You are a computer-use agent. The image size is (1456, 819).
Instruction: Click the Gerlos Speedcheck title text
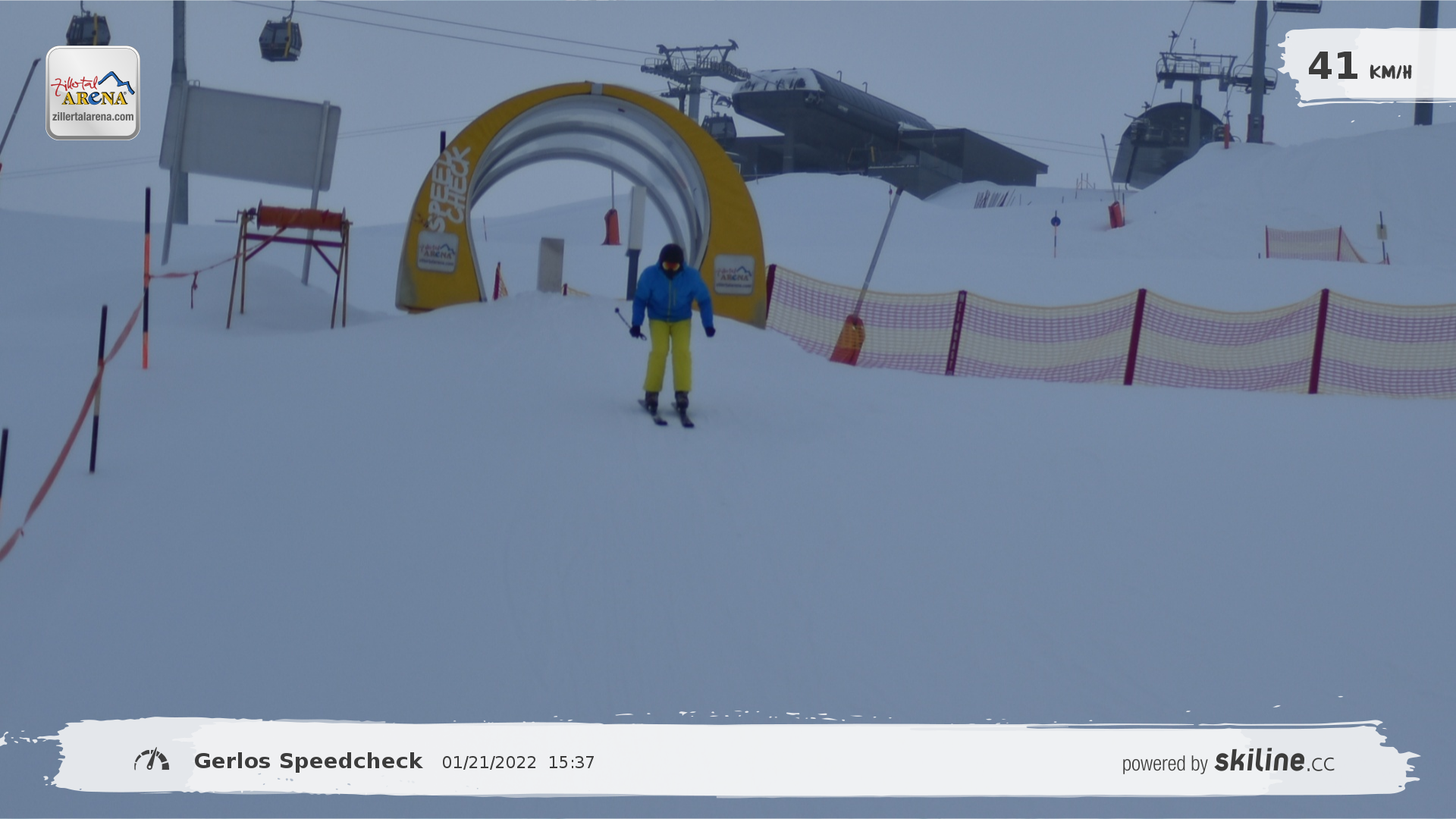pos(308,761)
